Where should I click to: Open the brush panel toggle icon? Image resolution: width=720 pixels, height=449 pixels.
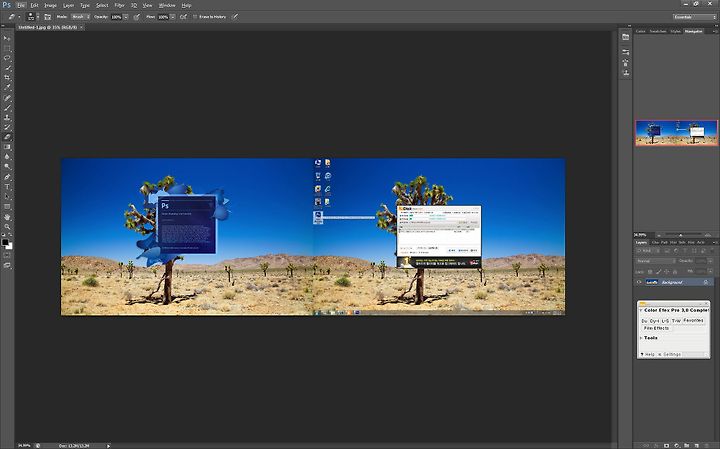pos(47,17)
